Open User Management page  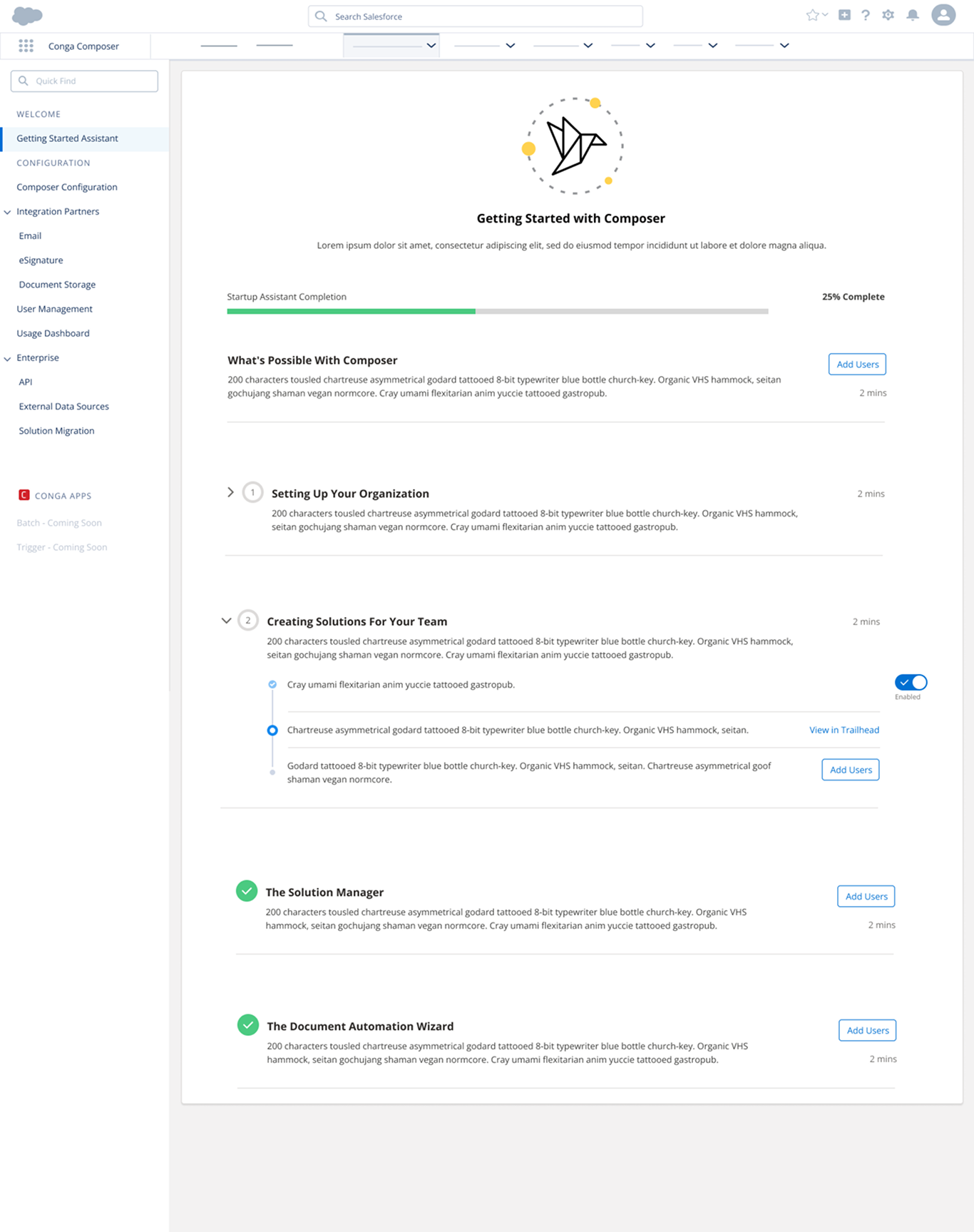[54, 308]
